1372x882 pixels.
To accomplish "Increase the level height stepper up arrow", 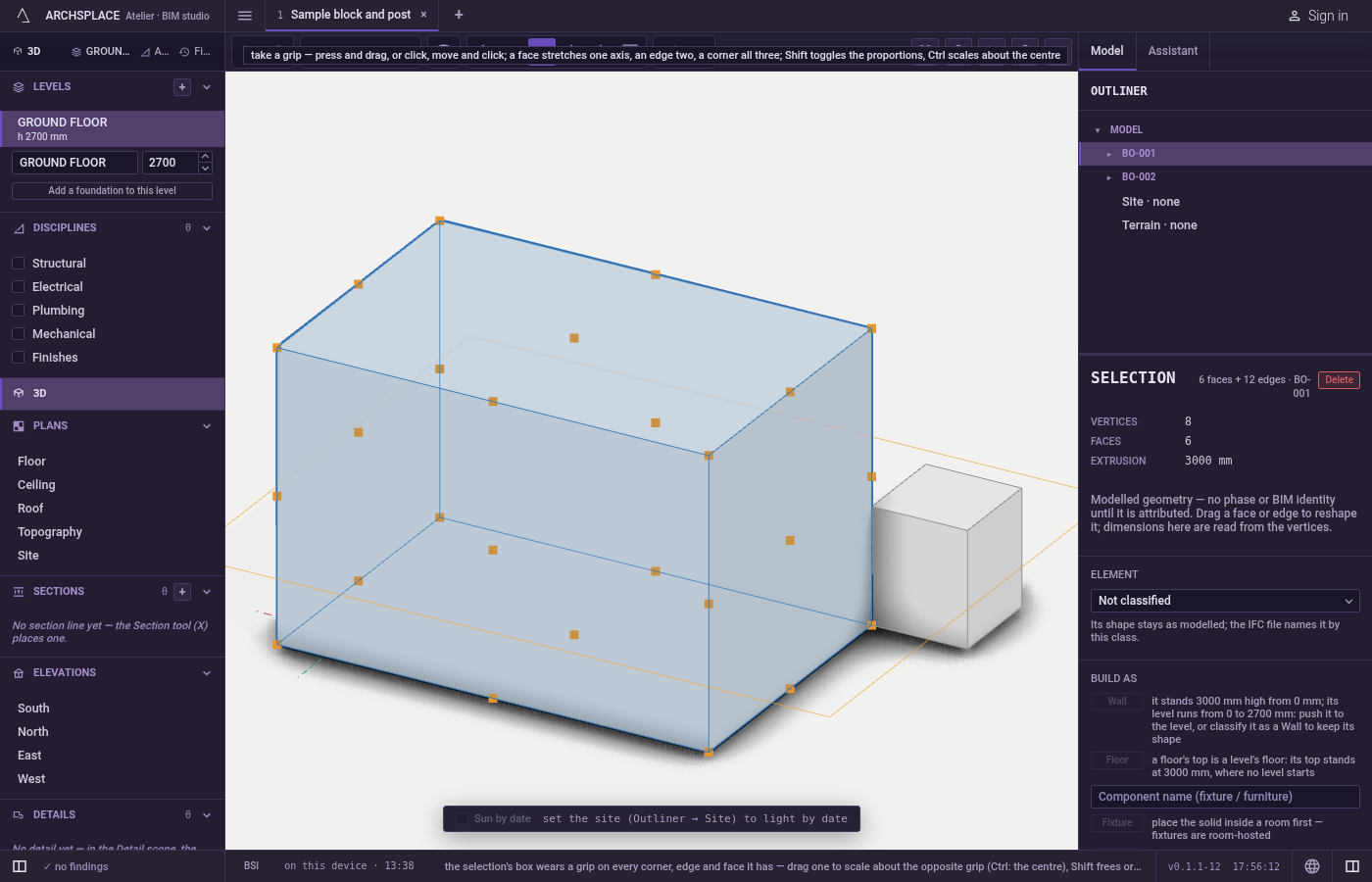I will (x=205, y=157).
